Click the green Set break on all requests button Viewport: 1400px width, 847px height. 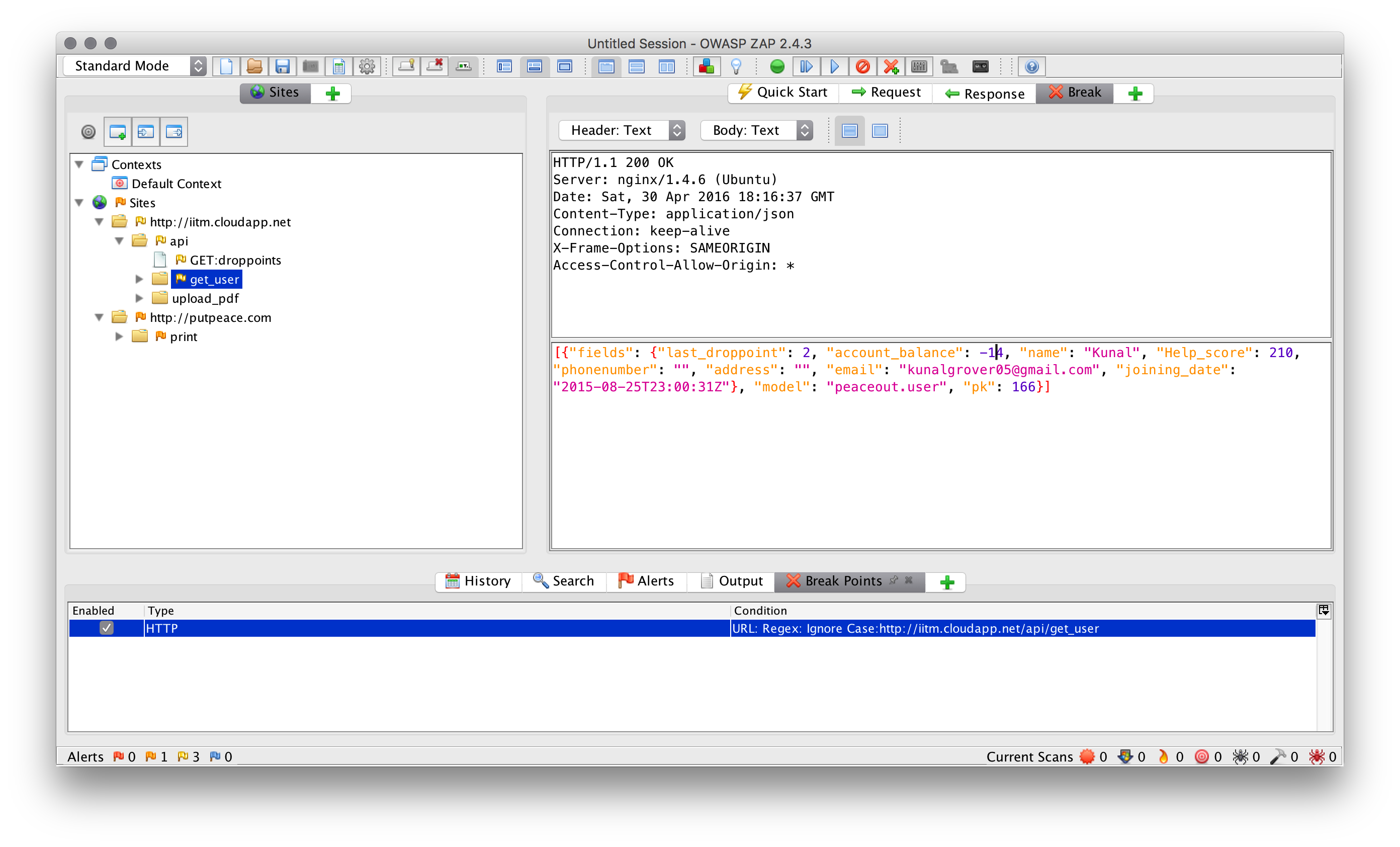777,66
